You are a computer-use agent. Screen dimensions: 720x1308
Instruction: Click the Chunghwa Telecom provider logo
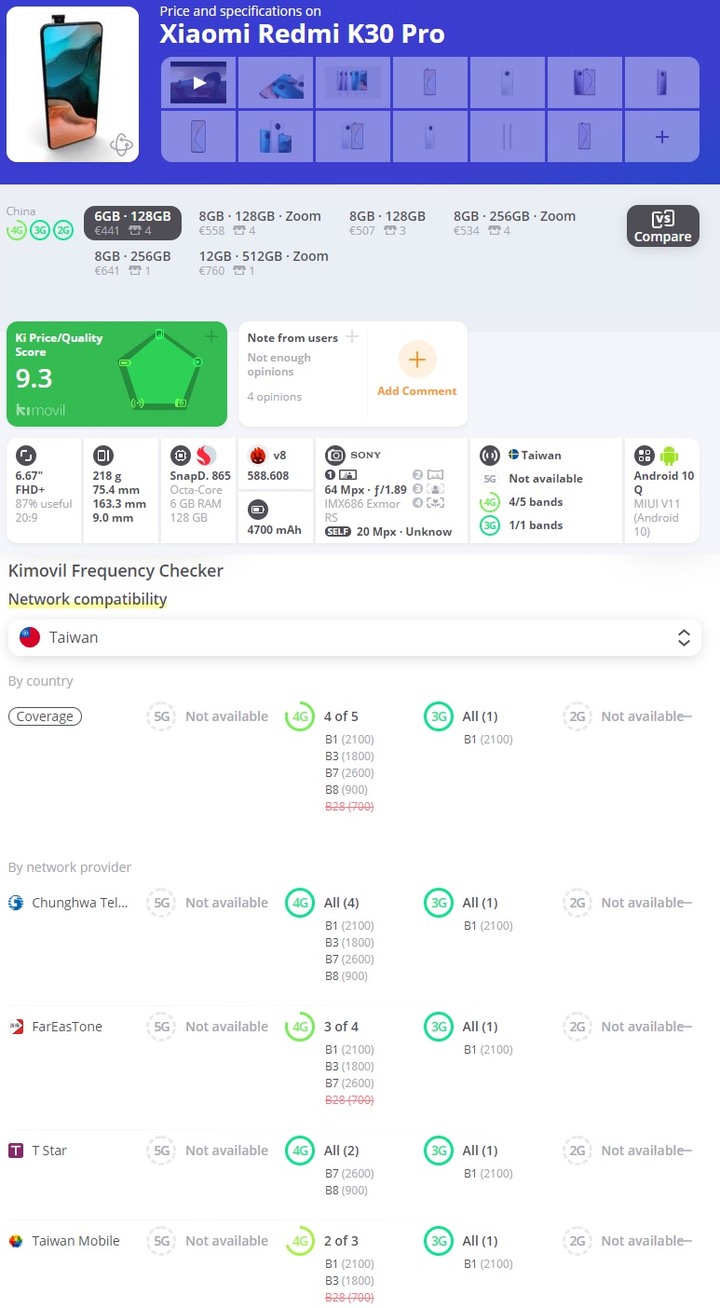coord(16,902)
